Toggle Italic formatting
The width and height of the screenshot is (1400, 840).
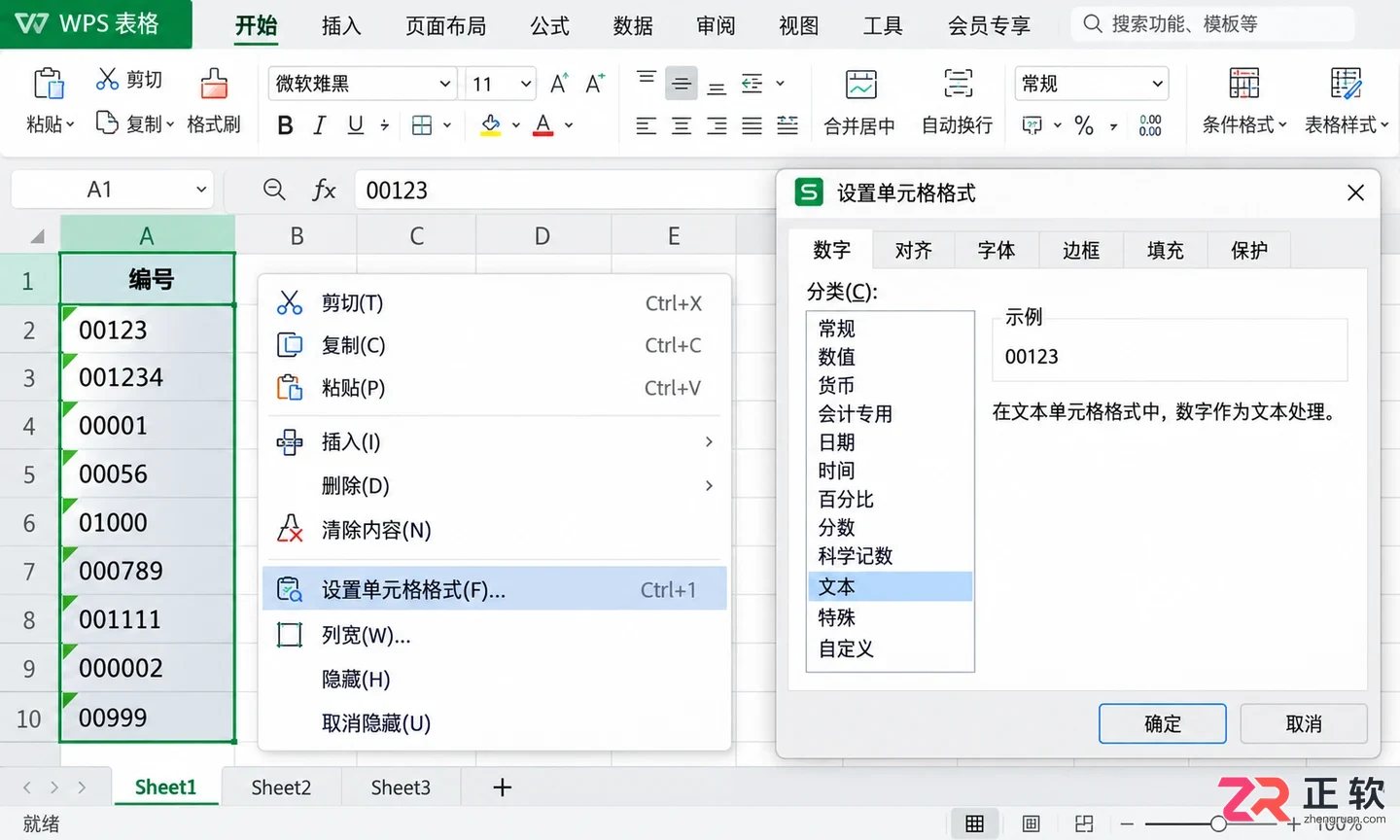coord(319,124)
